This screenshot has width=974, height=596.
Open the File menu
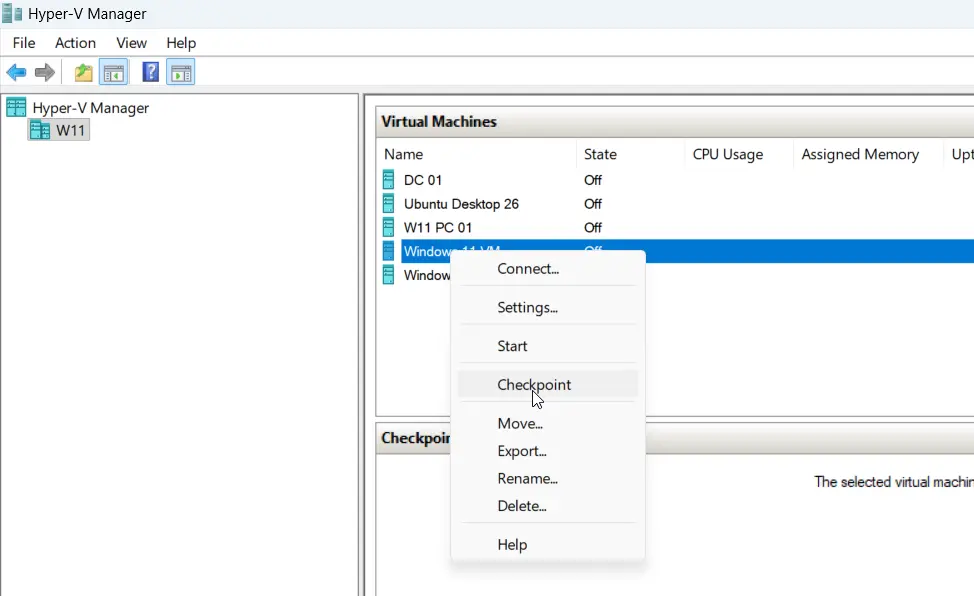24,43
